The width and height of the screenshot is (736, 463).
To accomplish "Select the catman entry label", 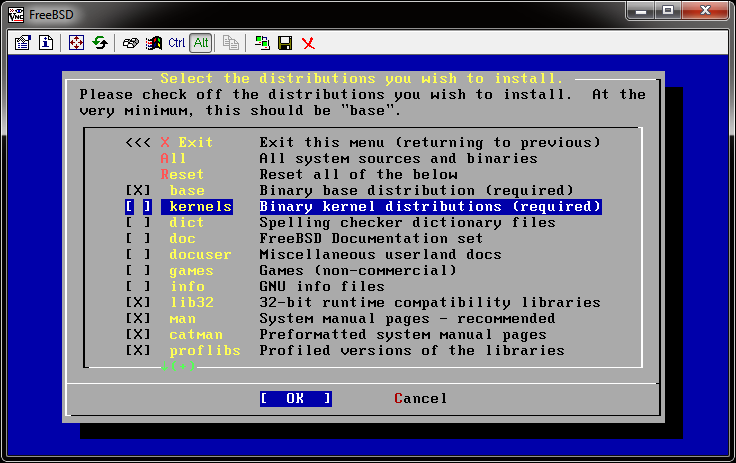I will coord(196,334).
